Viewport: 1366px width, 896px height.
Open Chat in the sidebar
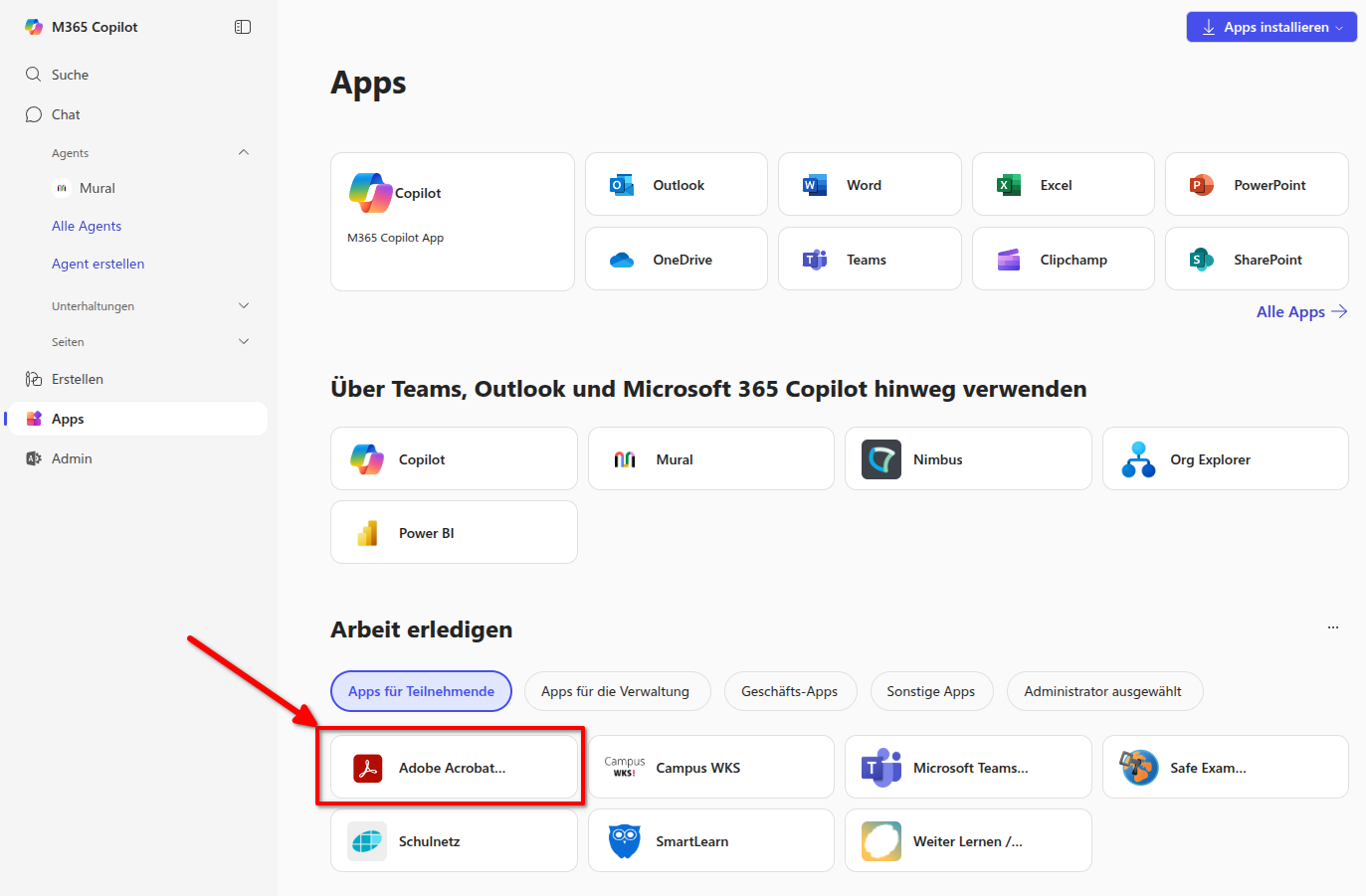tap(135, 114)
